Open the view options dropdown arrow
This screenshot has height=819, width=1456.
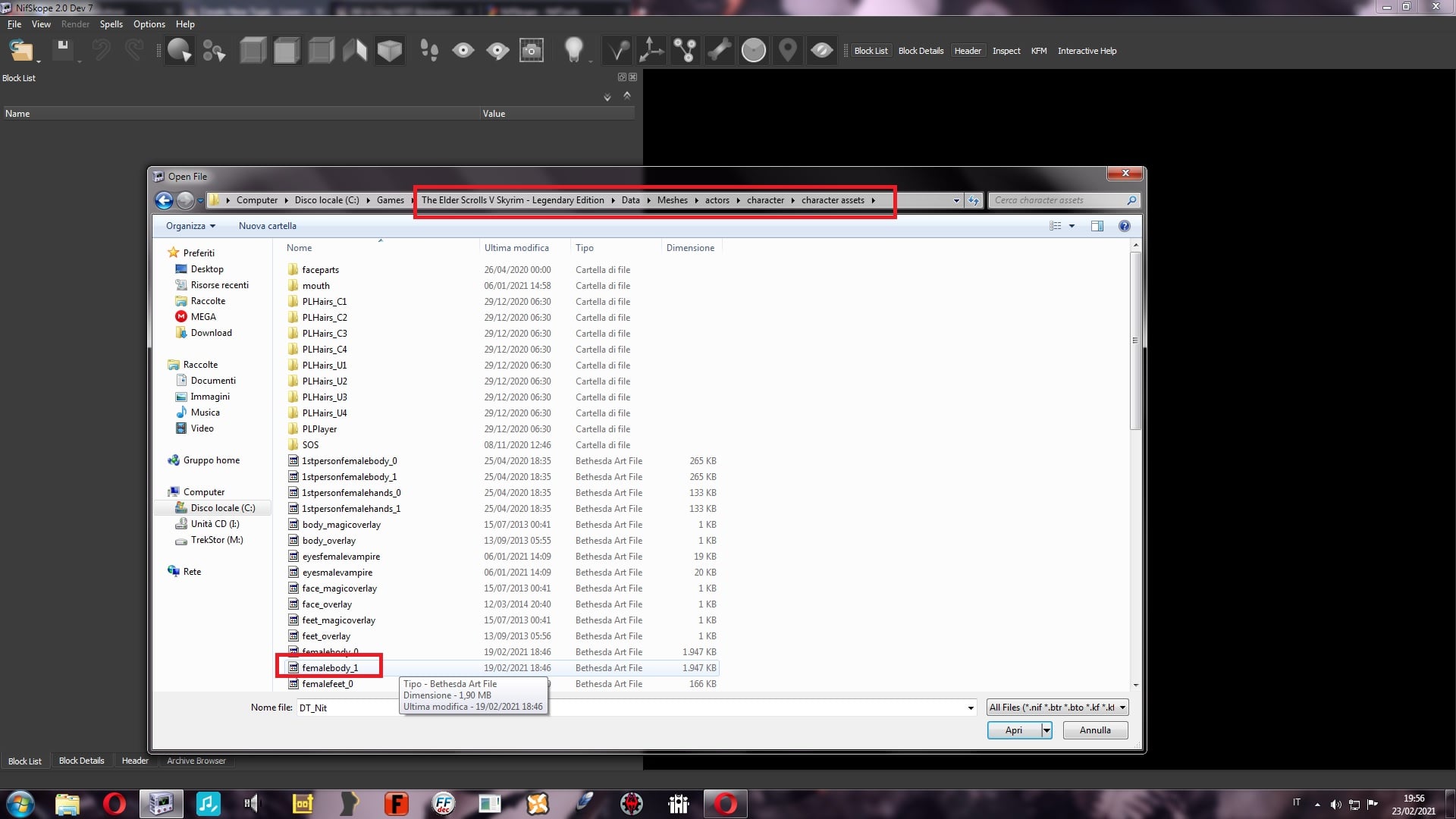1072,226
